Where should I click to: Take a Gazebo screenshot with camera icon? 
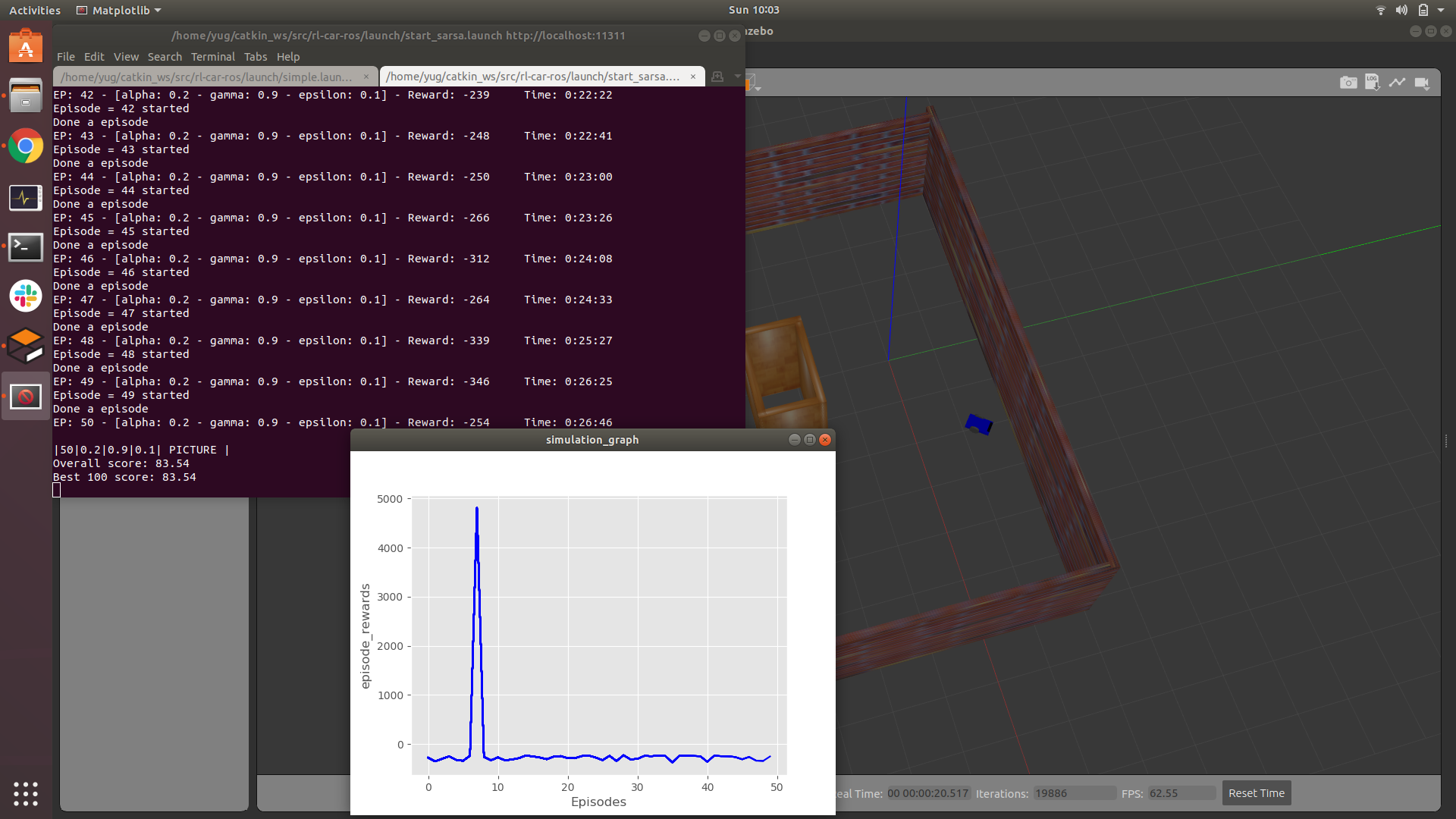coord(1348,83)
